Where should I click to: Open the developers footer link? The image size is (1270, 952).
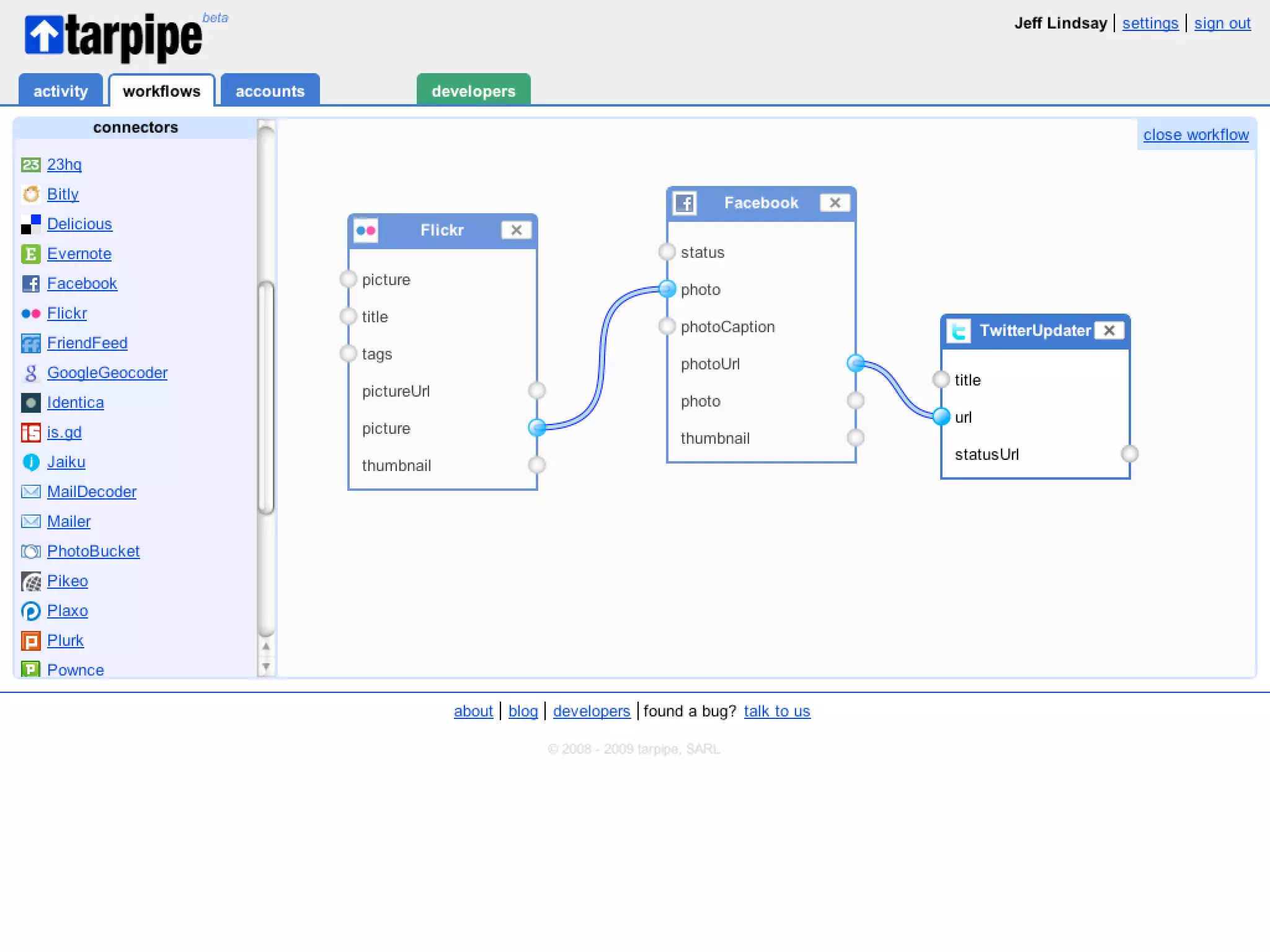coord(592,711)
